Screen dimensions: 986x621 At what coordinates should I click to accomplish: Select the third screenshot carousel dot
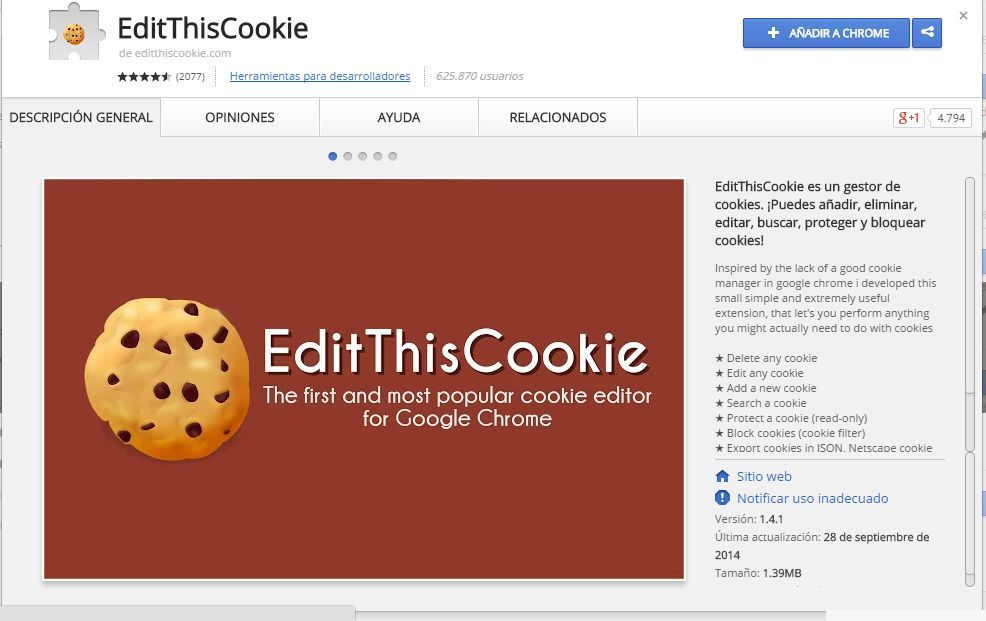coord(363,157)
